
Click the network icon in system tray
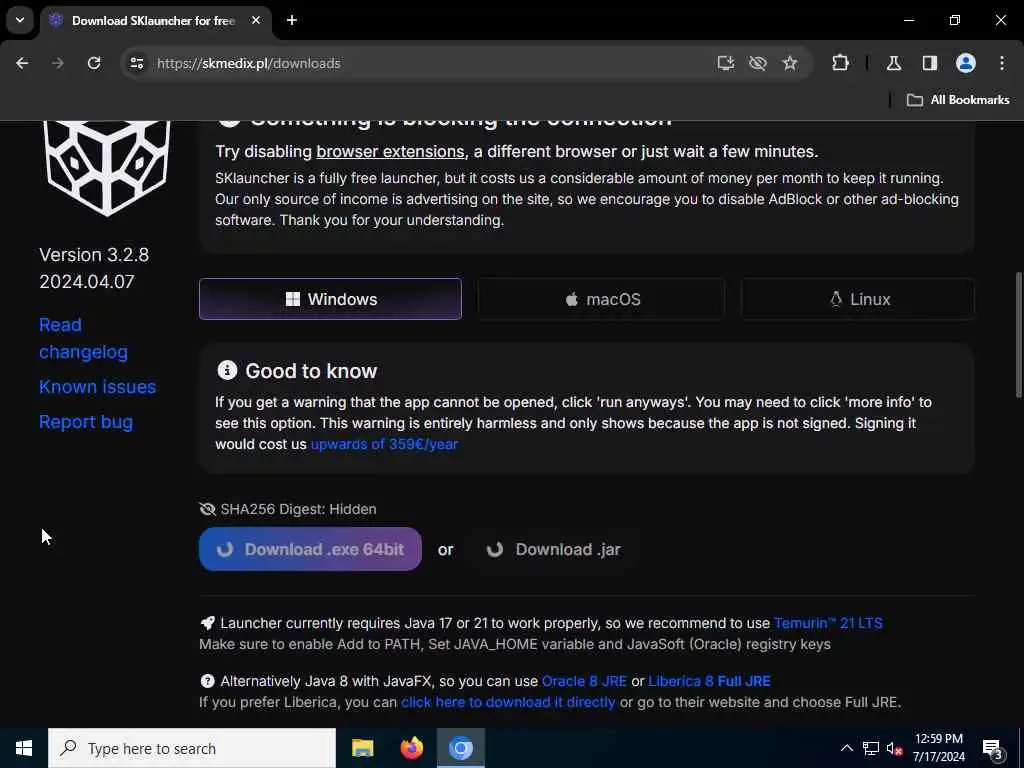click(x=871, y=748)
